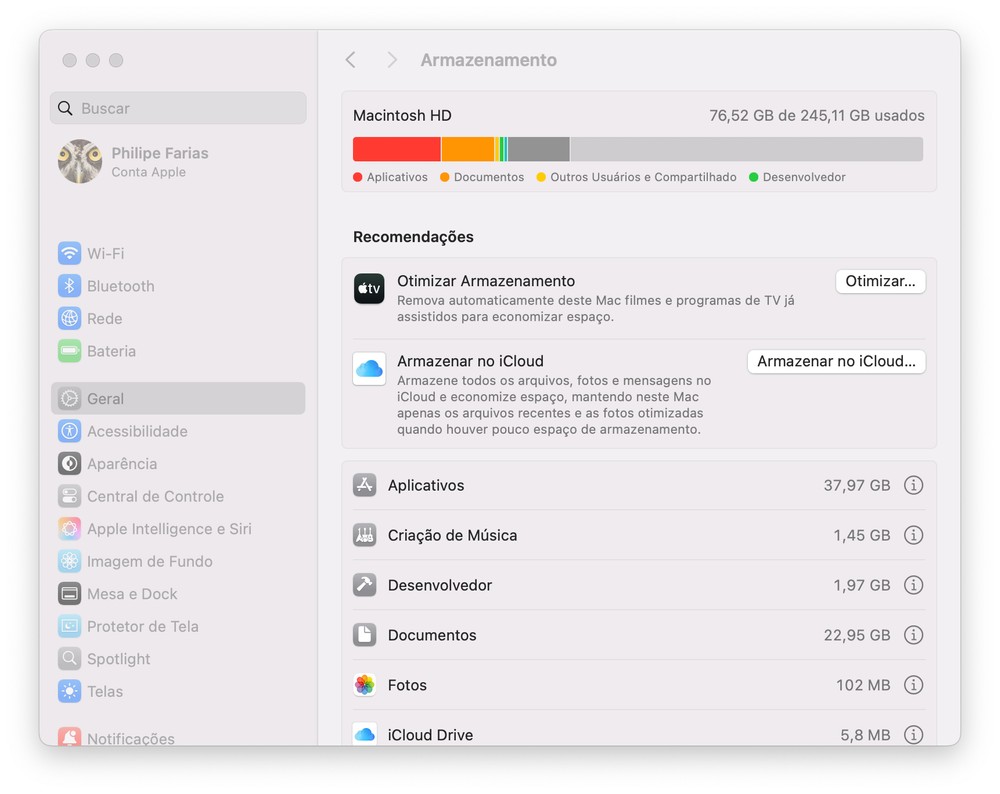The image size is (1000, 794).
Task: Click the red Aplicativos segment in storage bar
Action: tap(396, 149)
